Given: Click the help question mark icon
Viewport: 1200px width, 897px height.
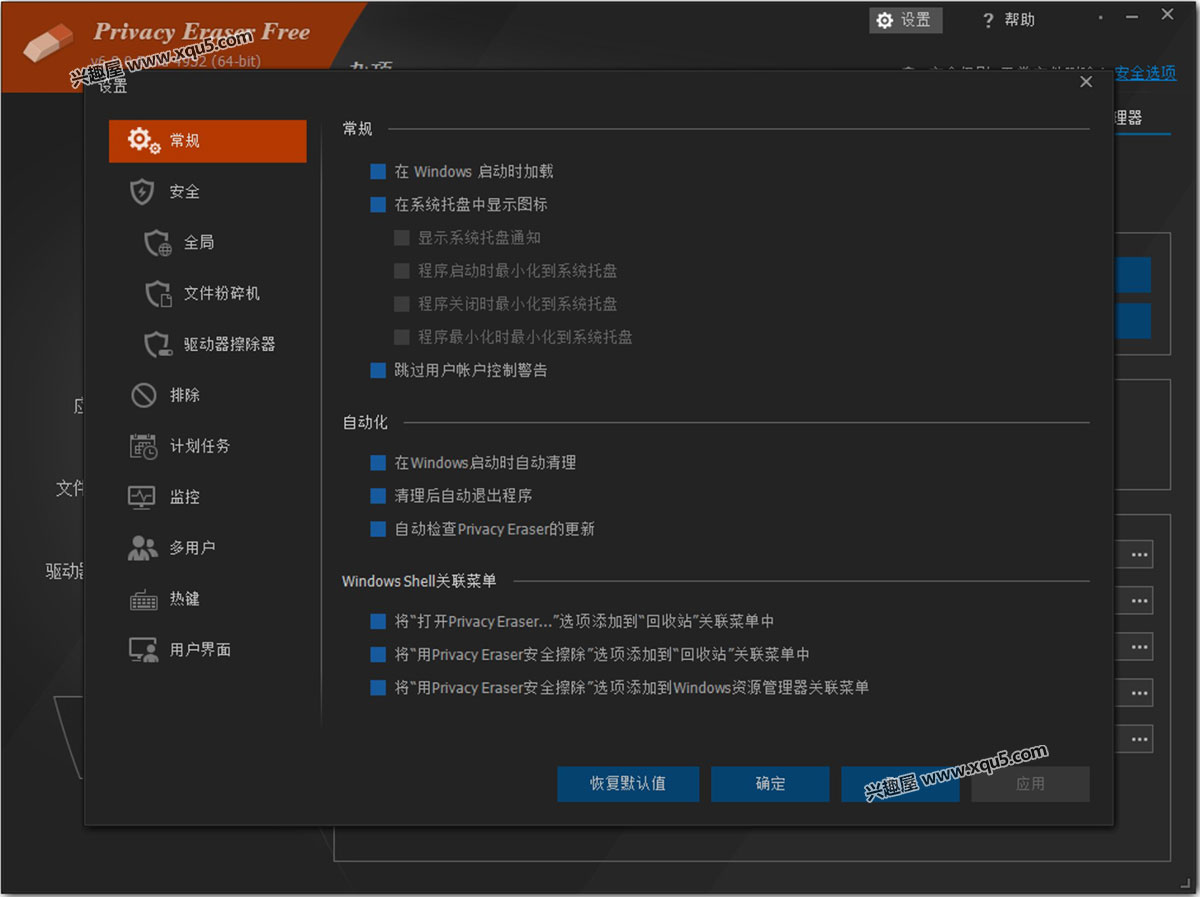Looking at the screenshot, I should click(x=988, y=21).
